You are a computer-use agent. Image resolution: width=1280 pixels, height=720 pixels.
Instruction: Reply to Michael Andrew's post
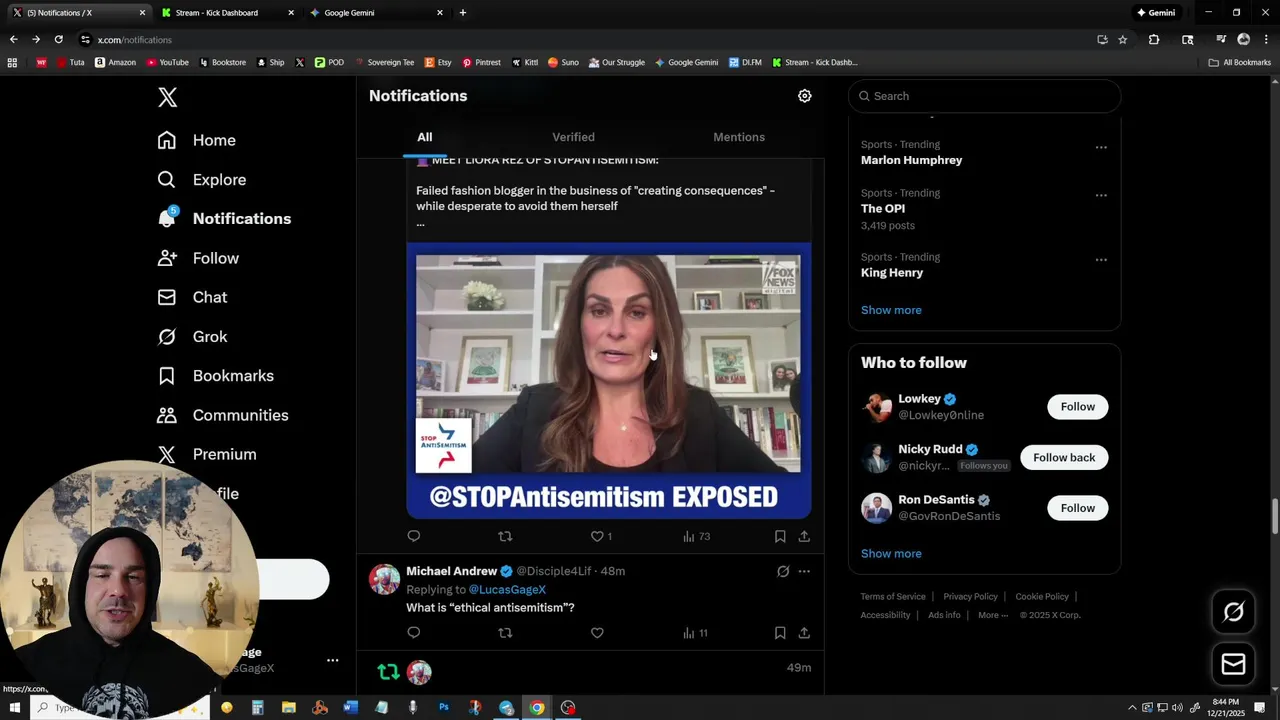414,632
